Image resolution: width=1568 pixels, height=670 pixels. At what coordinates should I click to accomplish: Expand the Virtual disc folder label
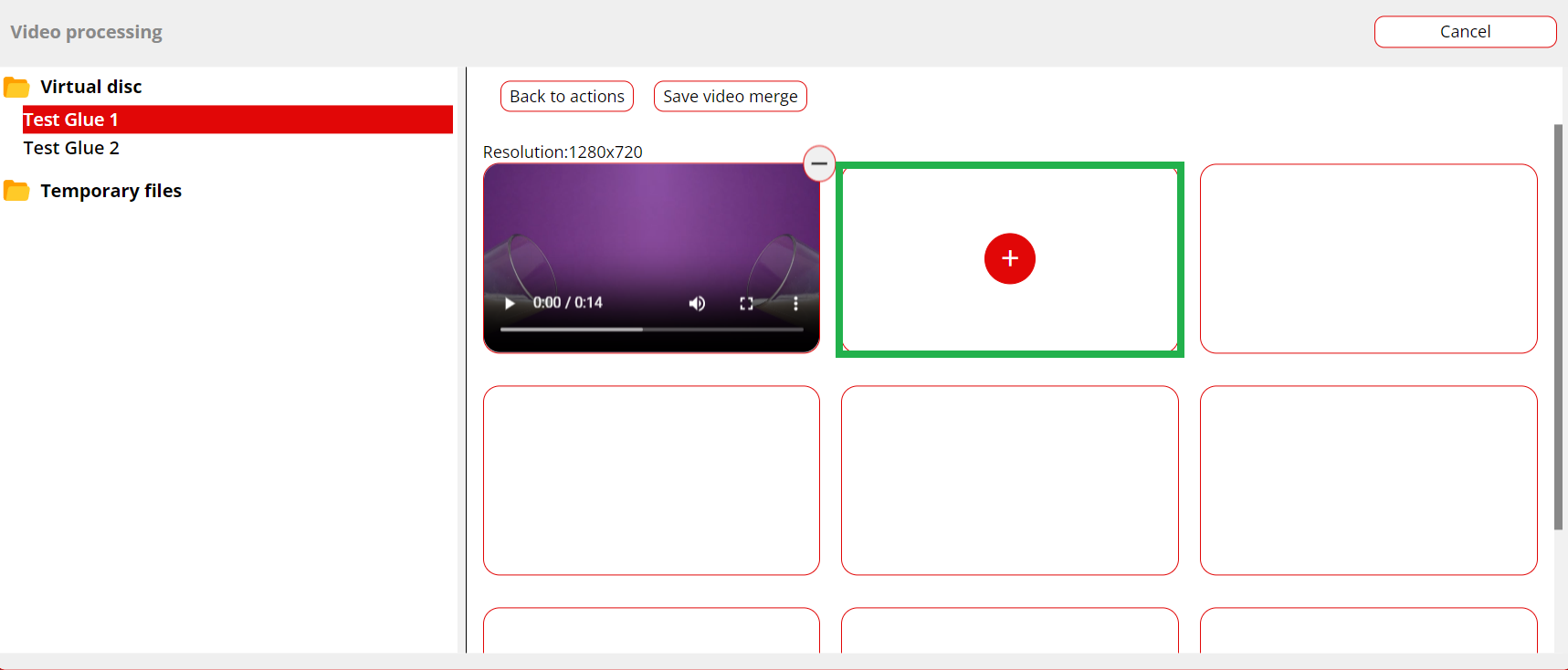click(91, 87)
